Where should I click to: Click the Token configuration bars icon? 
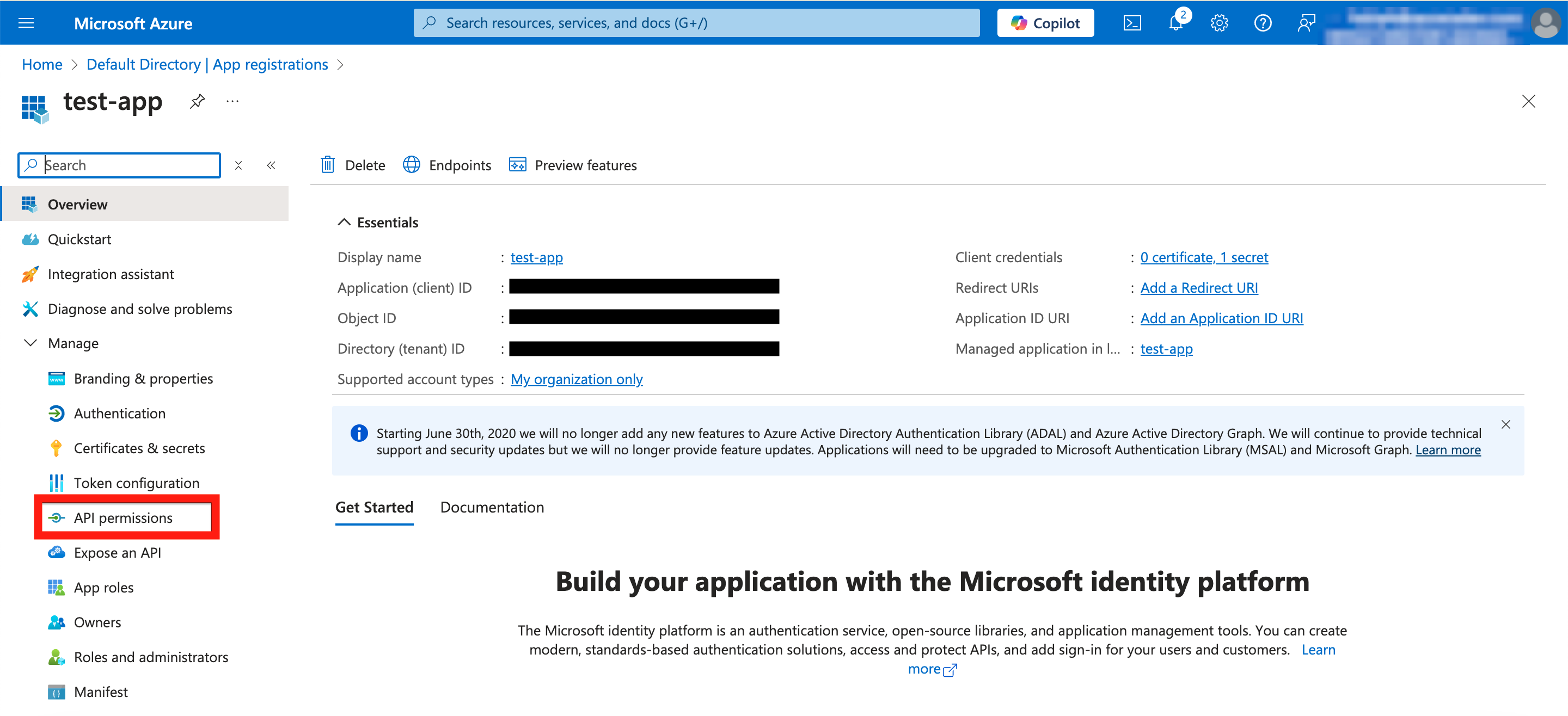(56, 483)
